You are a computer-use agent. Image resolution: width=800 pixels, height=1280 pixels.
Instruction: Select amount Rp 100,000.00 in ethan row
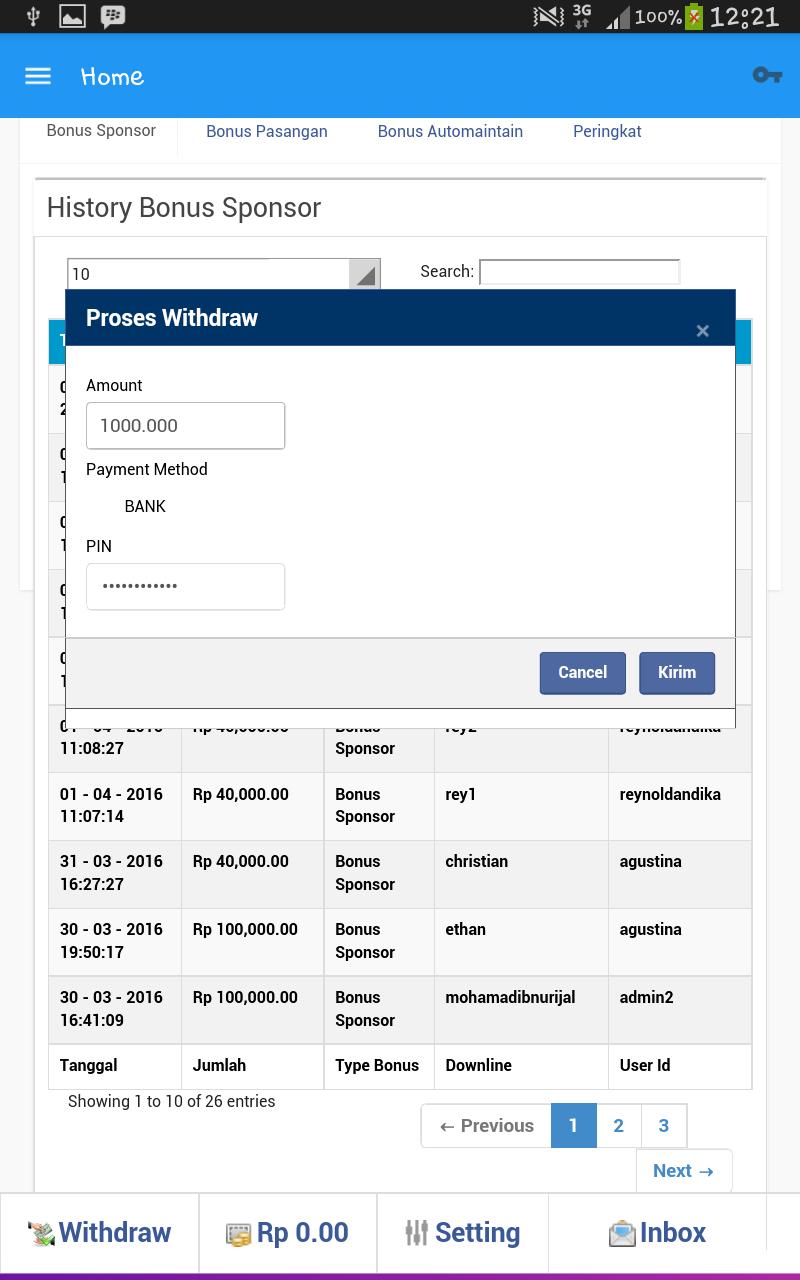coord(252,942)
